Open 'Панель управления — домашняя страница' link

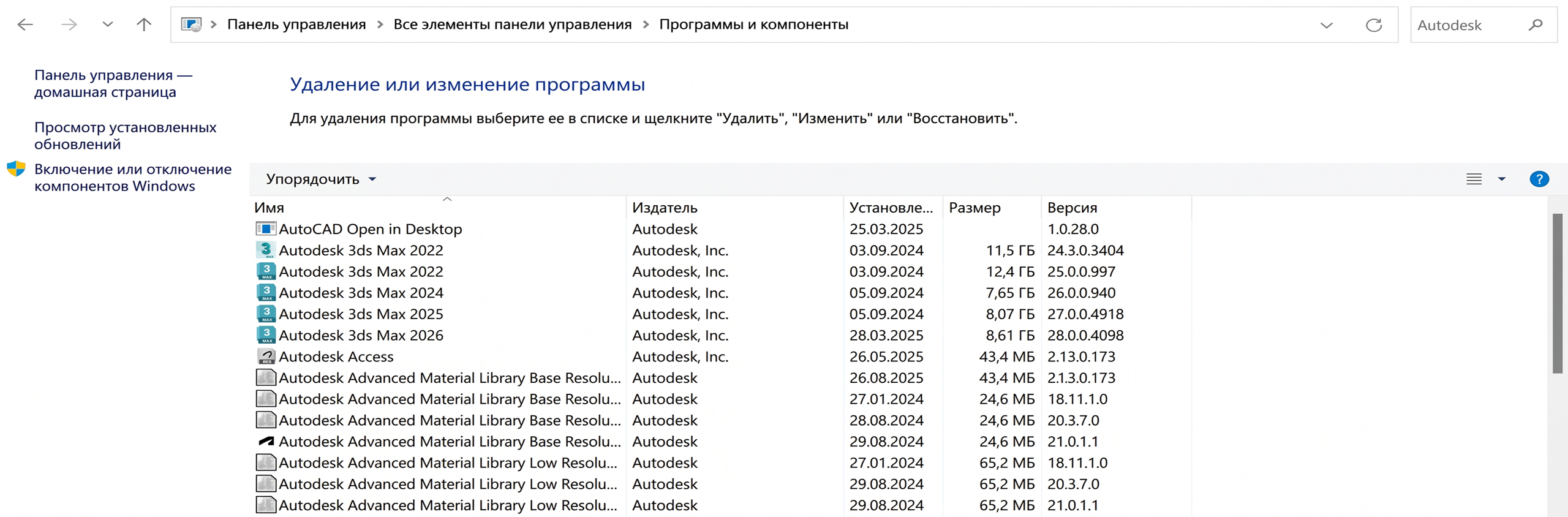[x=113, y=83]
